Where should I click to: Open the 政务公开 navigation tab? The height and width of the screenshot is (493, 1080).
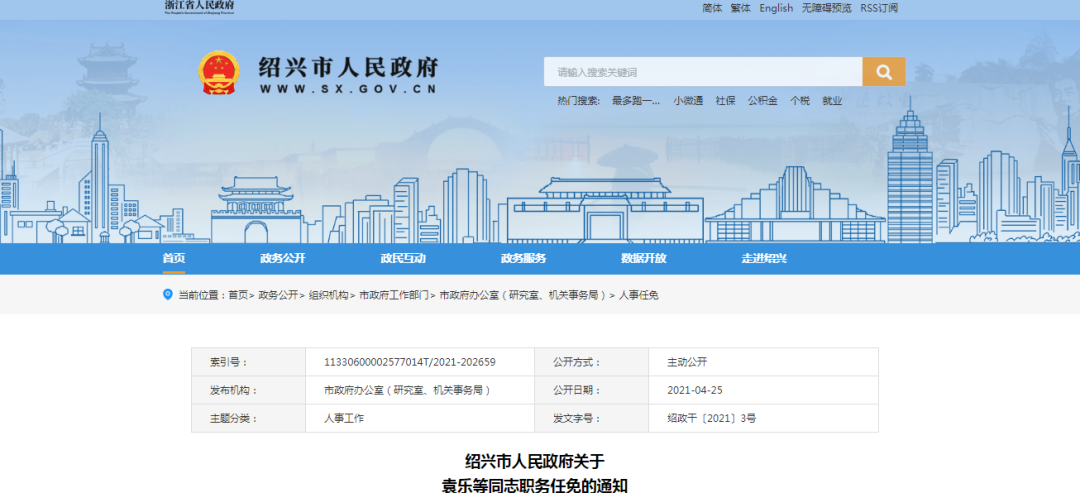tap(282, 259)
